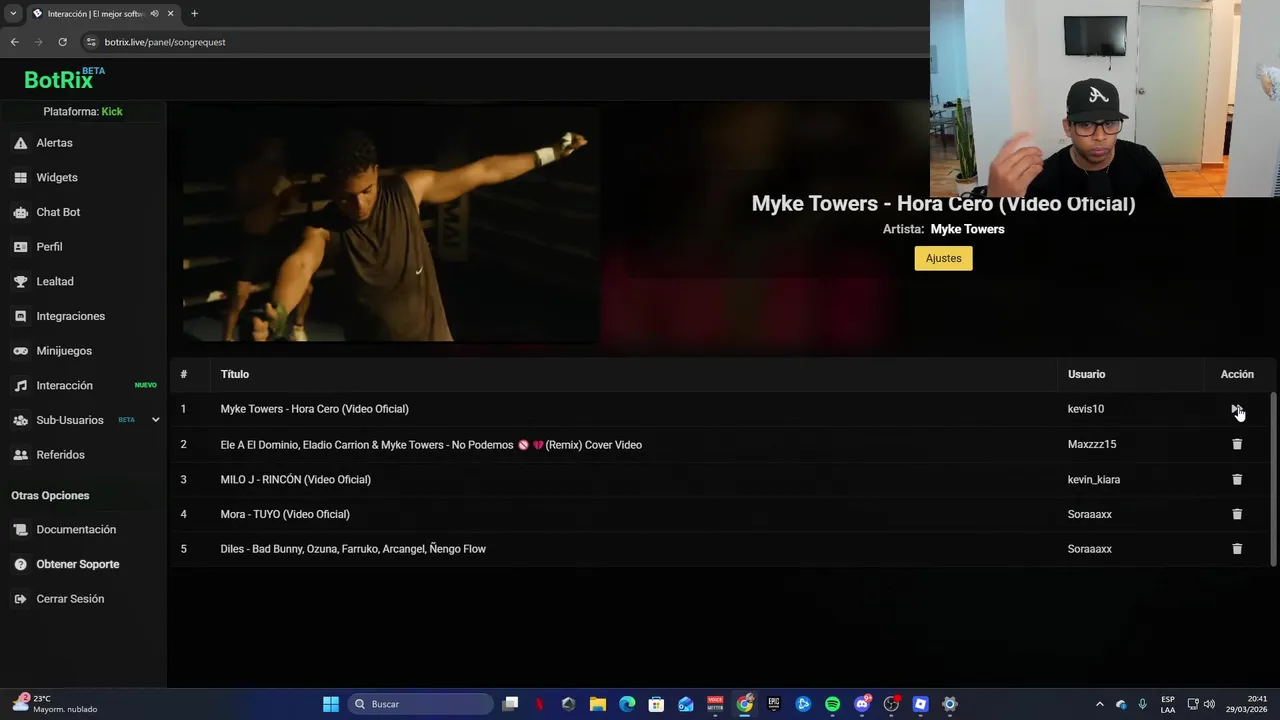The image size is (1280, 720).
Task: Click the Minijuegos gamepad icon
Action: pyautogui.click(x=20, y=351)
